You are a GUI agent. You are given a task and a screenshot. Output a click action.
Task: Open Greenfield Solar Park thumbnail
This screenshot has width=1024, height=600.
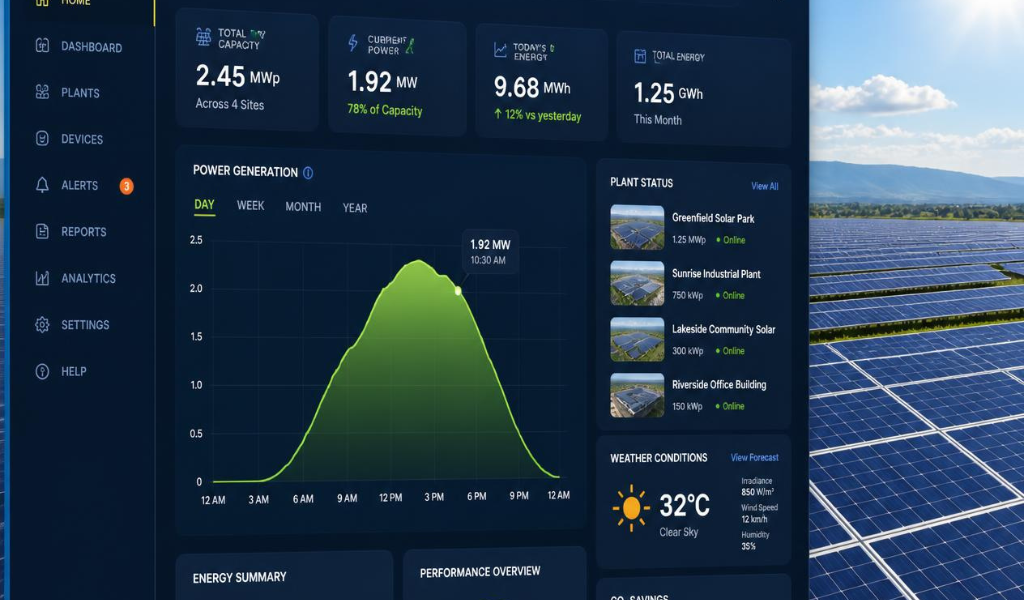click(x=637, y=227)
